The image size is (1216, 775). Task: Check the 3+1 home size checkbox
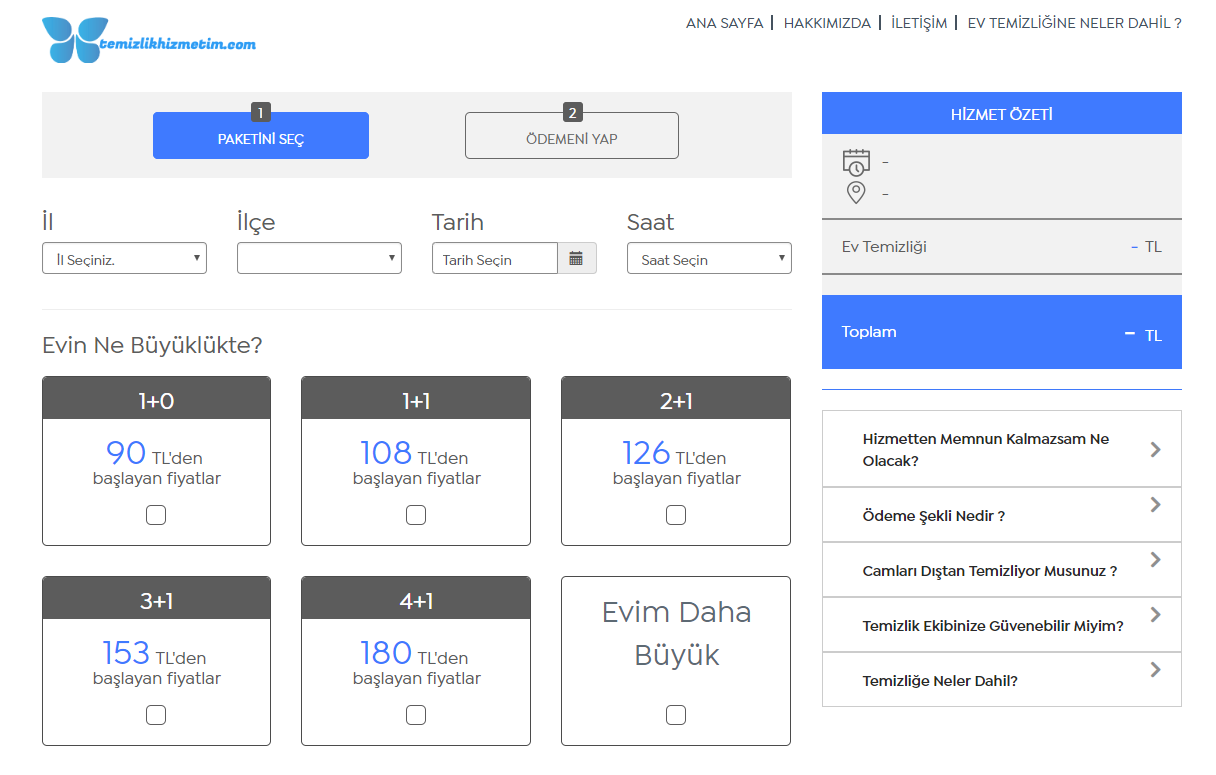(156, 715)
